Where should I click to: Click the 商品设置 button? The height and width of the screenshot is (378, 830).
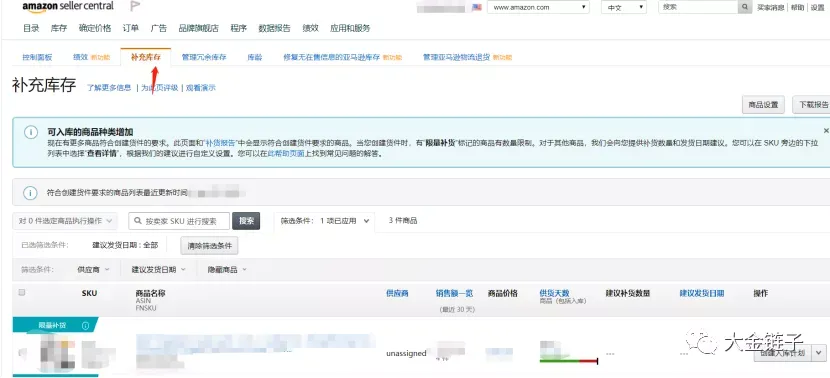763,105
